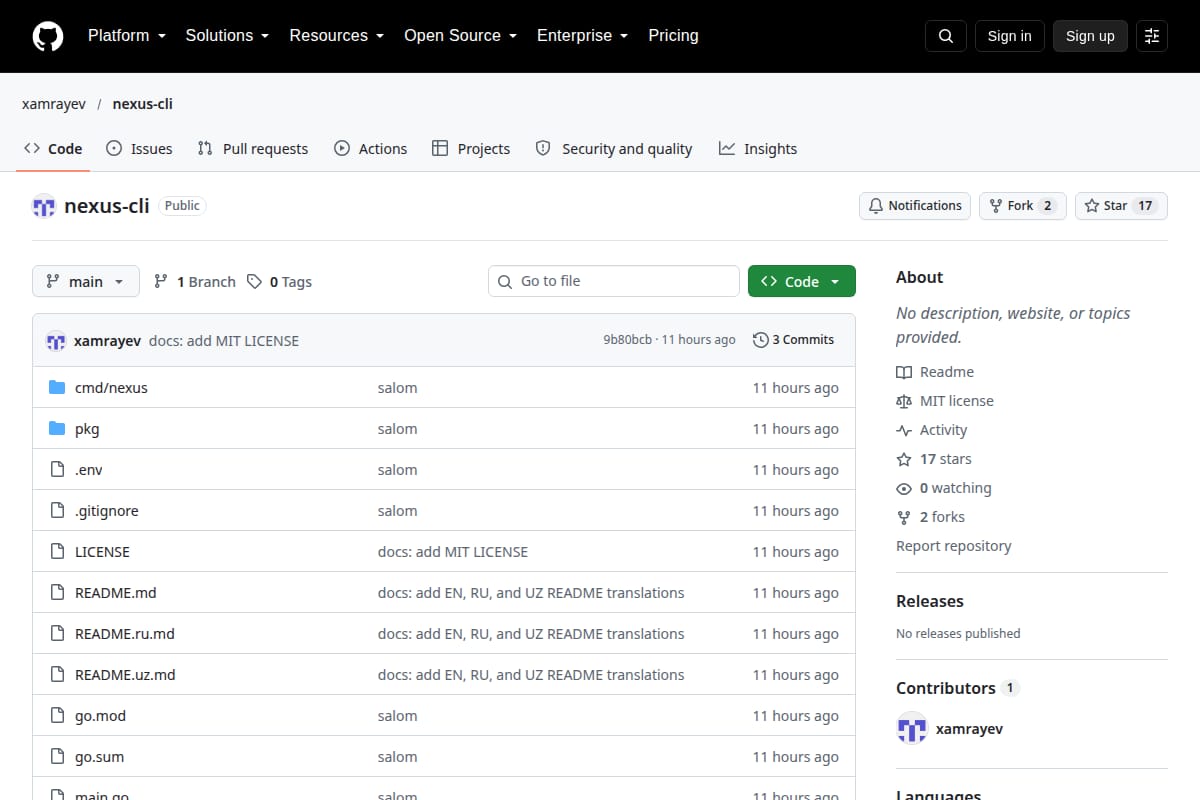Open the 1 Branch link

click(x=195, y=282)
